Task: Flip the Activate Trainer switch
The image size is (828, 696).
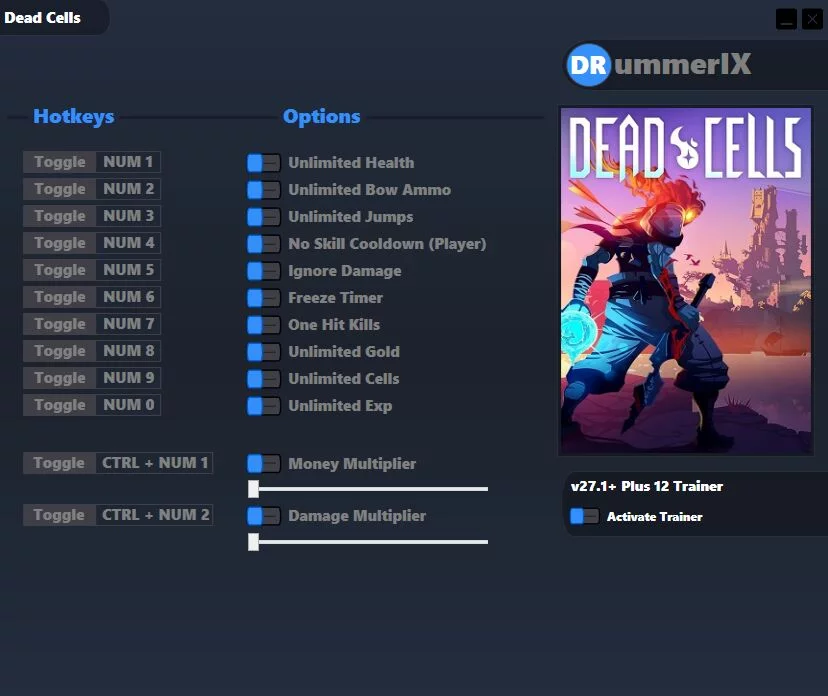Action: click(x=585, y=516)
